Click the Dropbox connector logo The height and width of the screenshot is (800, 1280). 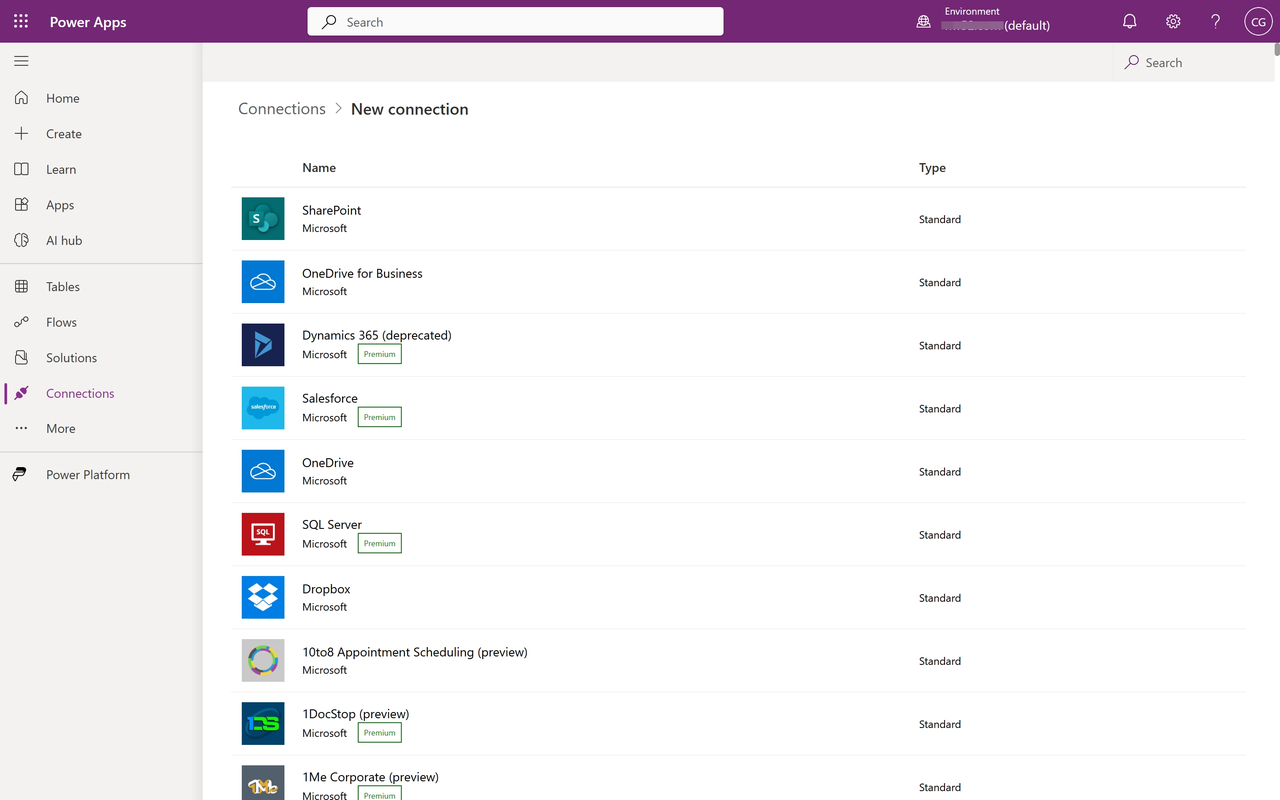pos(263,596)
